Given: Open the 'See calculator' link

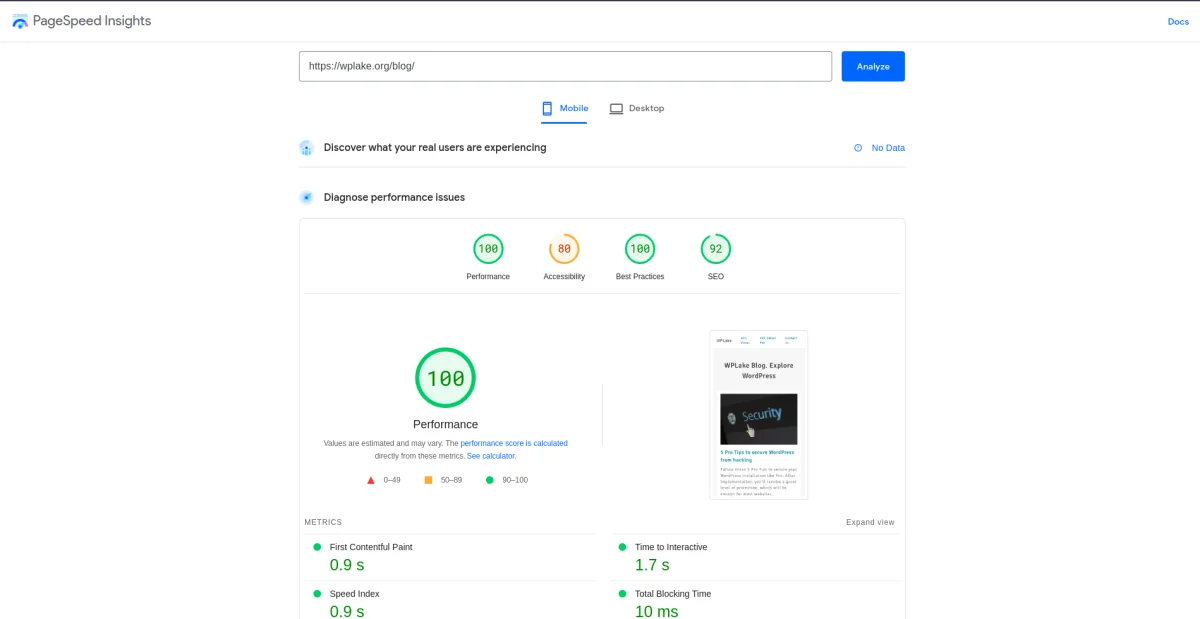Looking at the screenshot, I should coord(491,456).
